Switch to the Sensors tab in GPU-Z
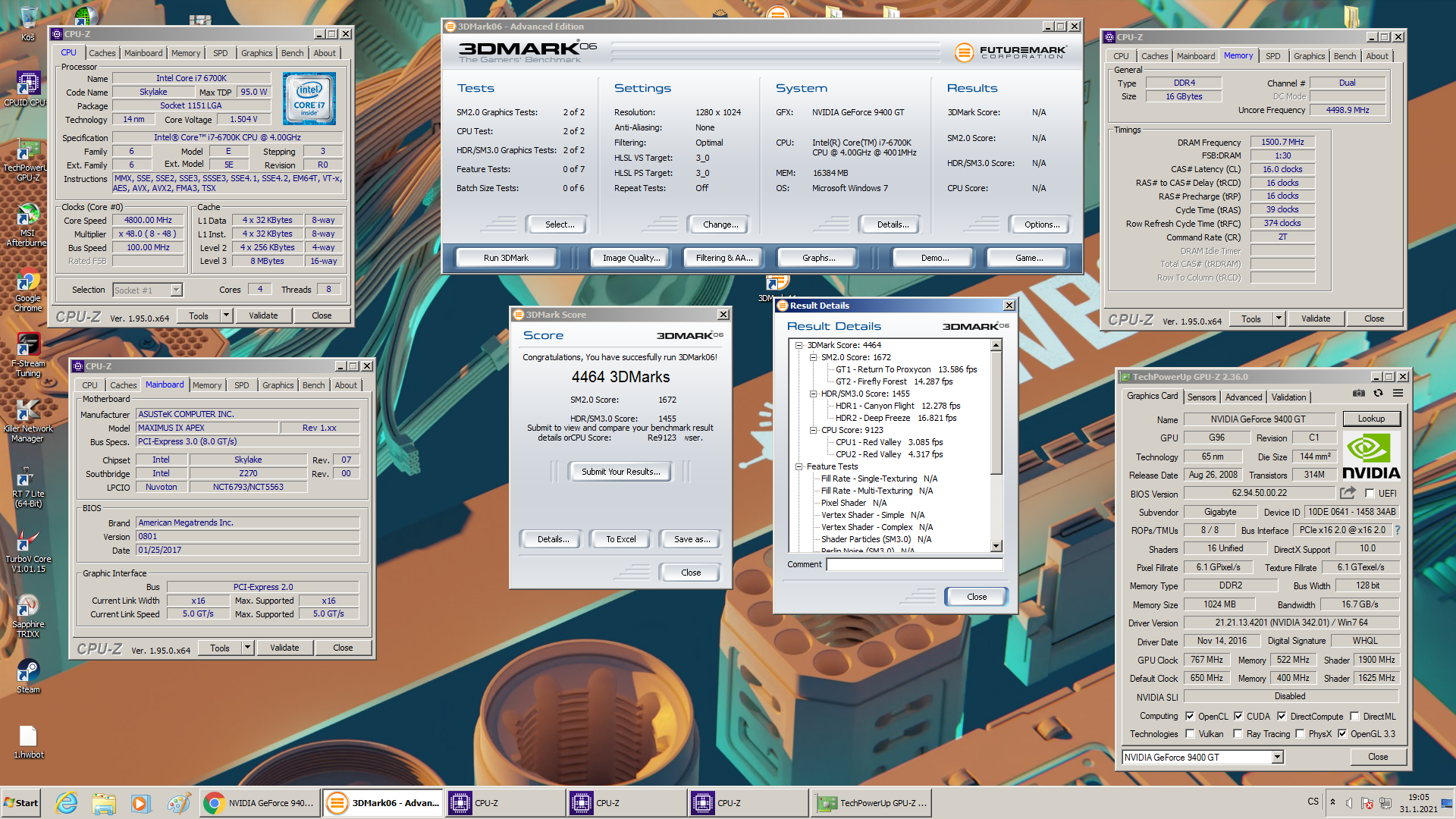This screenshot has height=819, width=1456. tap(1201, 397)
